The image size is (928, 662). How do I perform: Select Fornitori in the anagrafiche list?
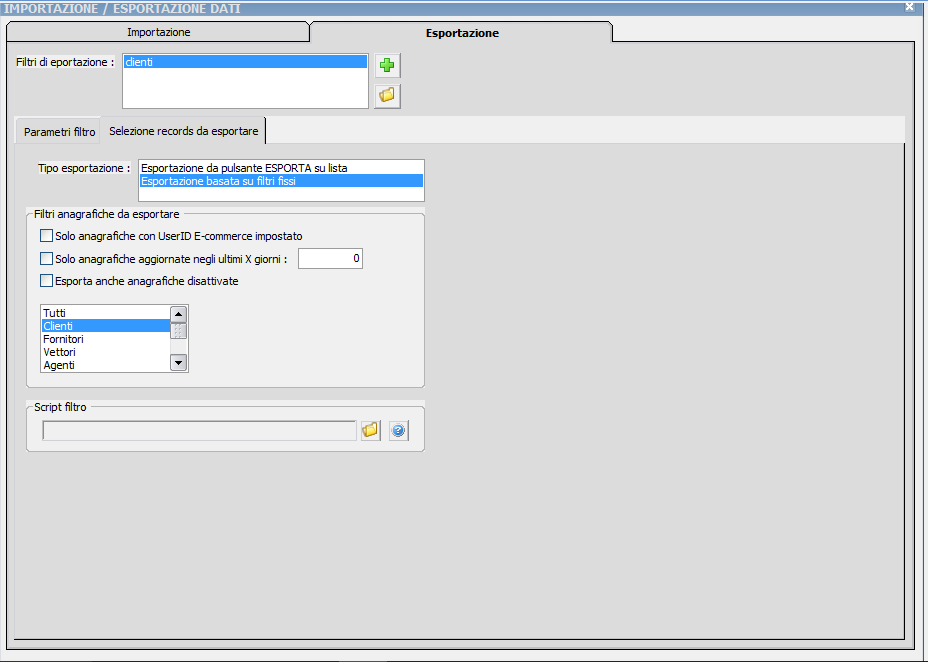[x=106, y=339]
